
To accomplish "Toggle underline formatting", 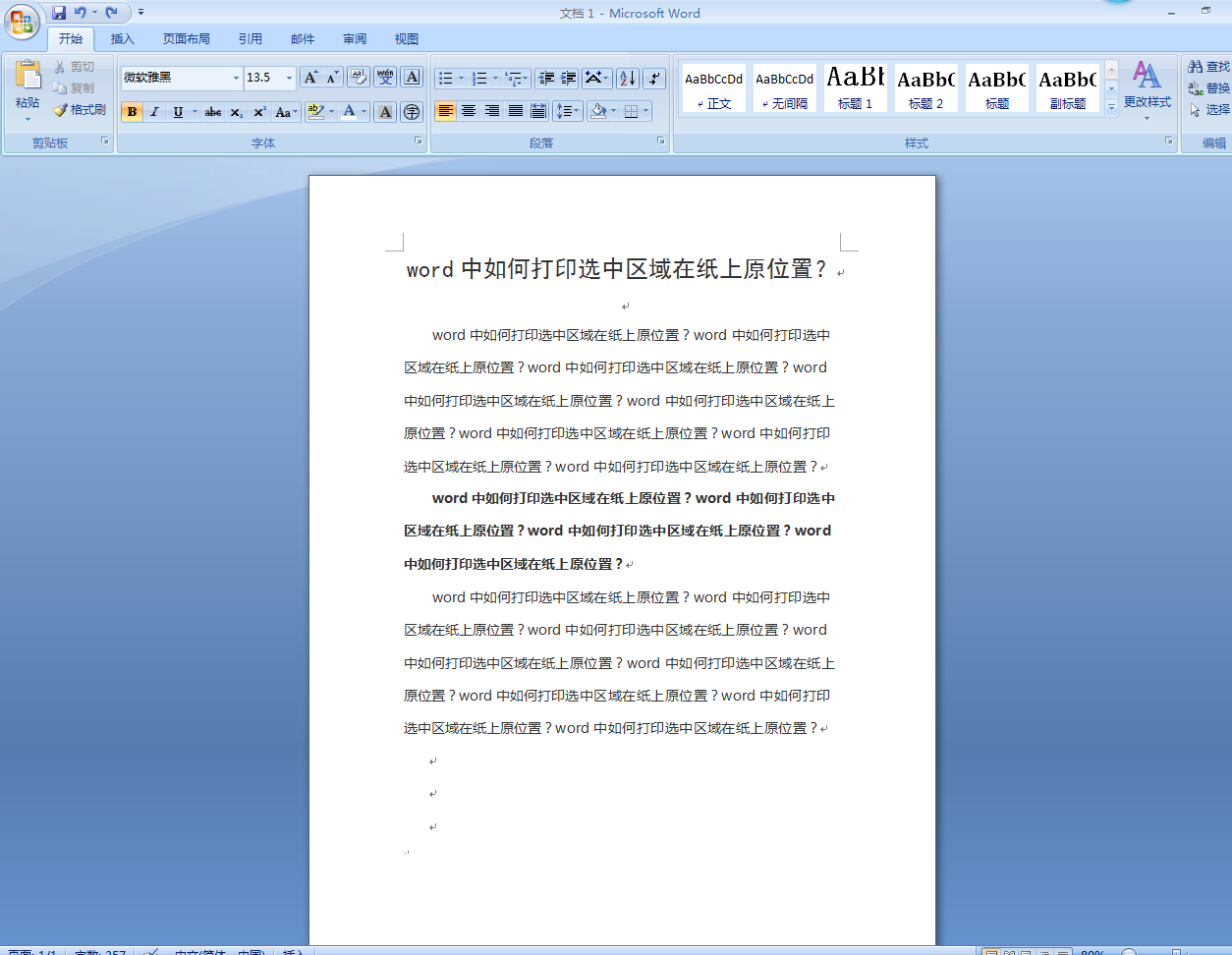I will 178,112.
